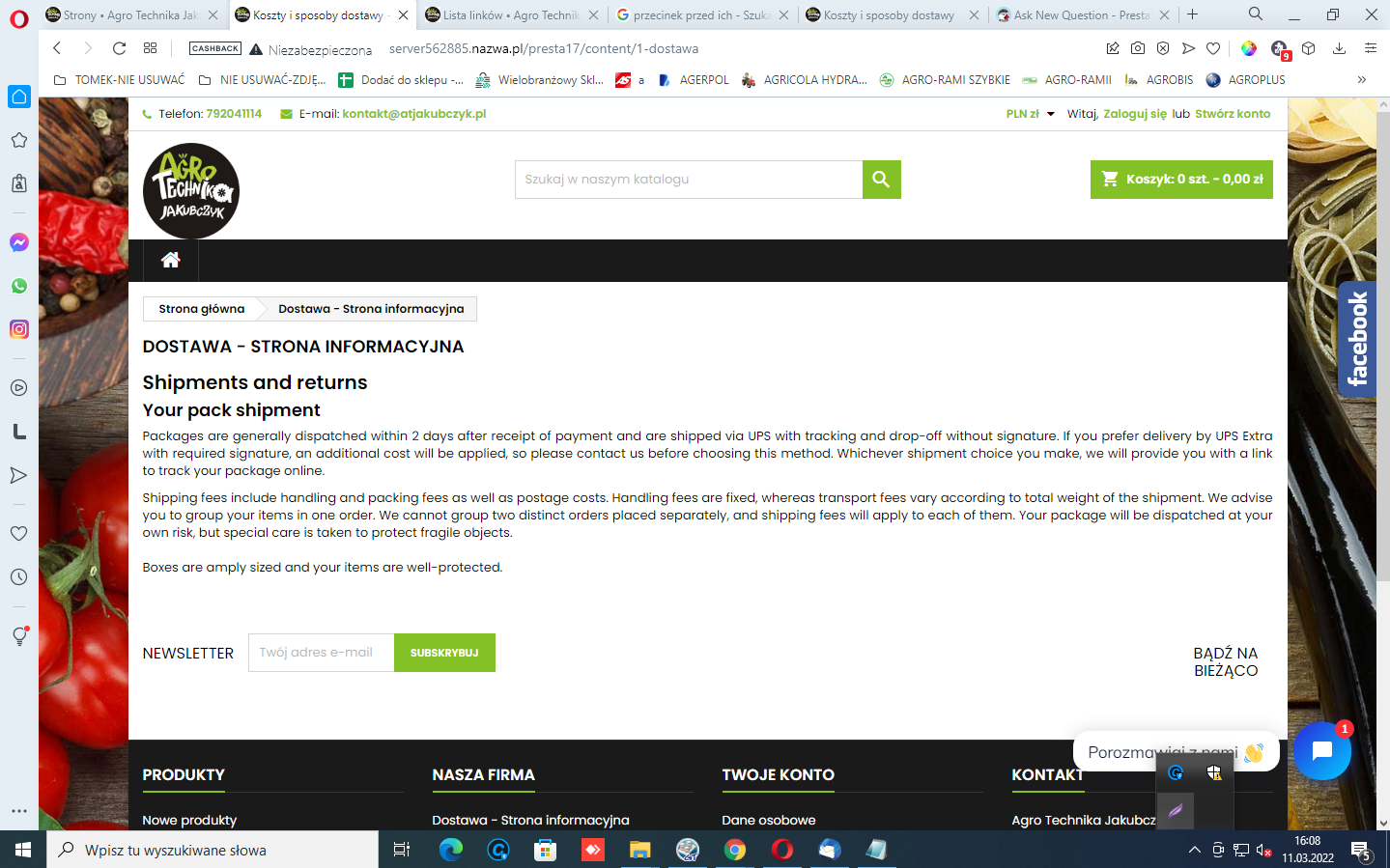The image size is (1390, 868).
Task: Click the SUBSKRYBUJ newsletter button
Action: [444, 653]
